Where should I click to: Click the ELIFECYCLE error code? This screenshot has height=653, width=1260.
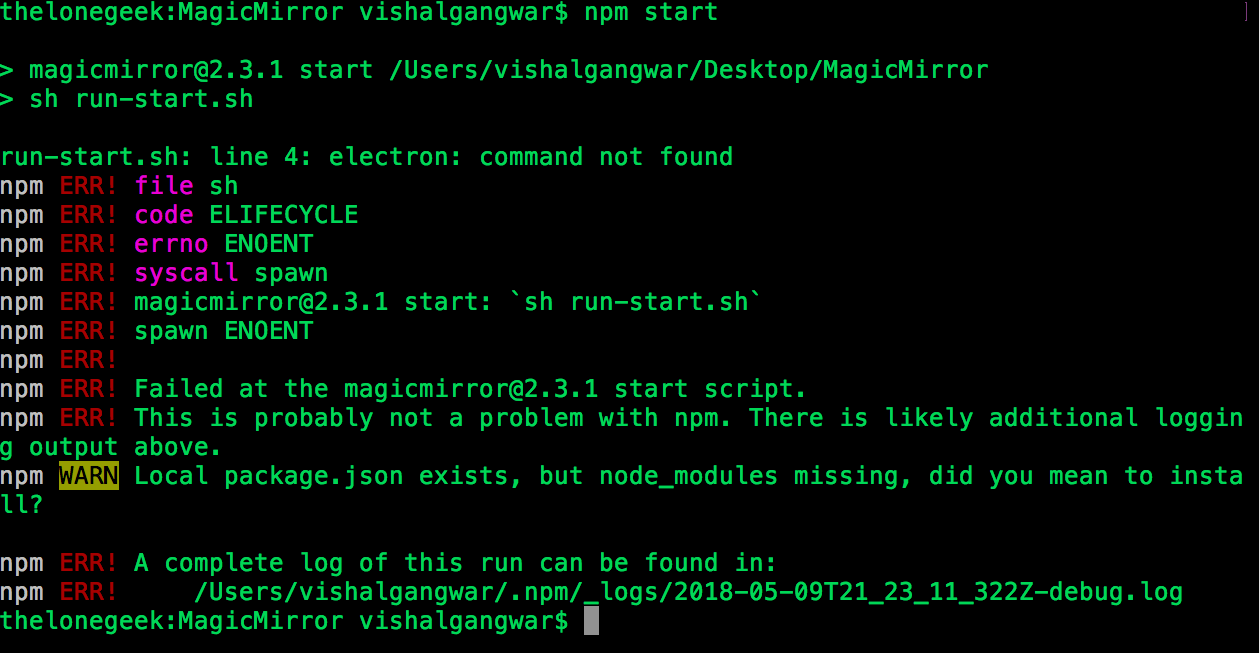284,215
